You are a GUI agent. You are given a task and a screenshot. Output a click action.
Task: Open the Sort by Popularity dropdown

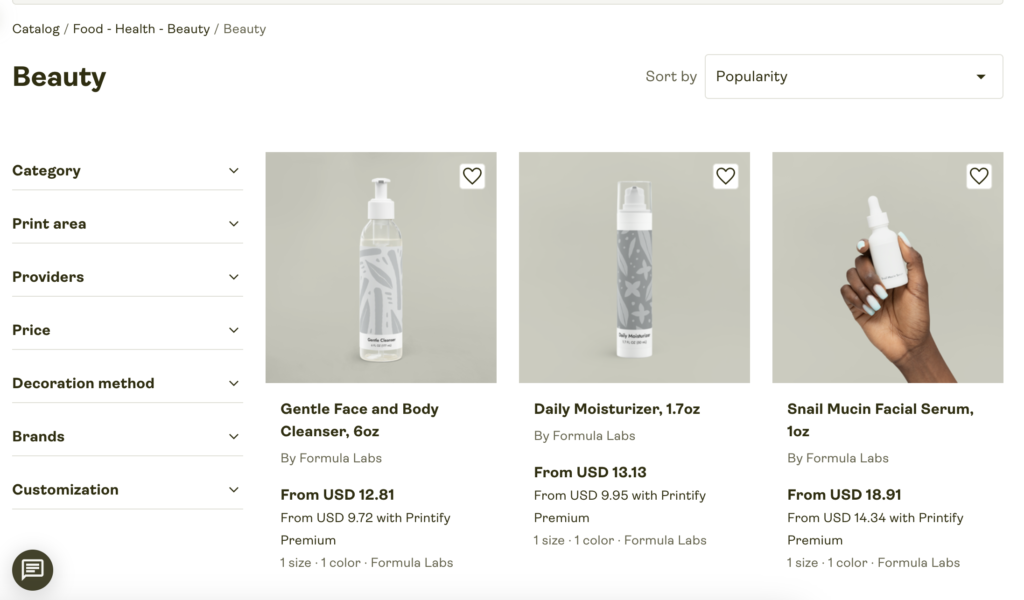[x=854, y=76]
